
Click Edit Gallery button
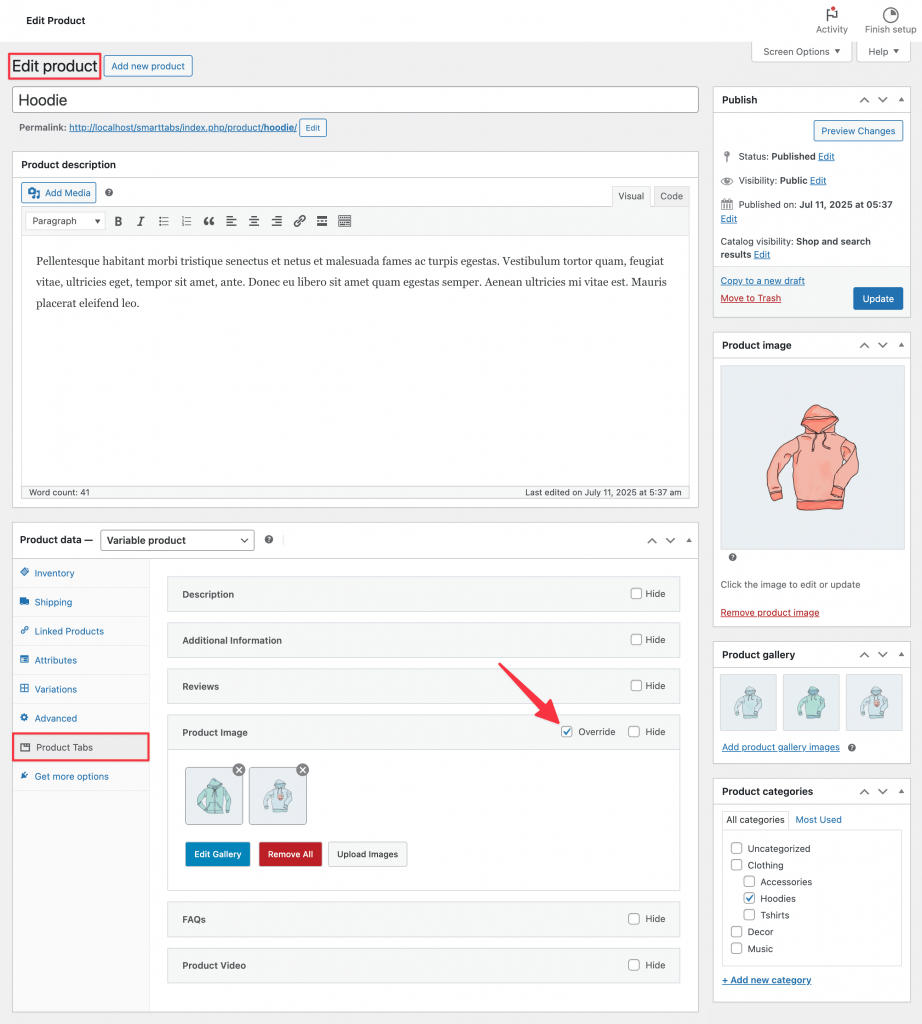tap(217, 854)
